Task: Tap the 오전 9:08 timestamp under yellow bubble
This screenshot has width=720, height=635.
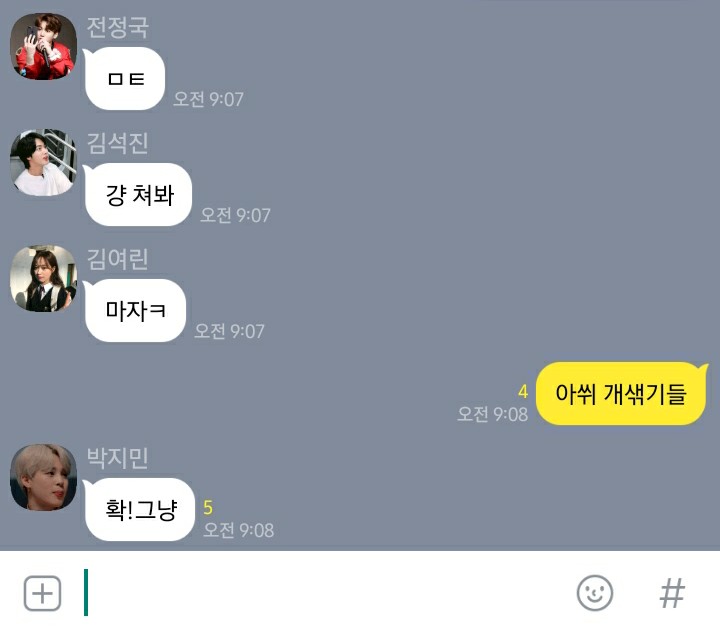Action: (x=492, y=414)
